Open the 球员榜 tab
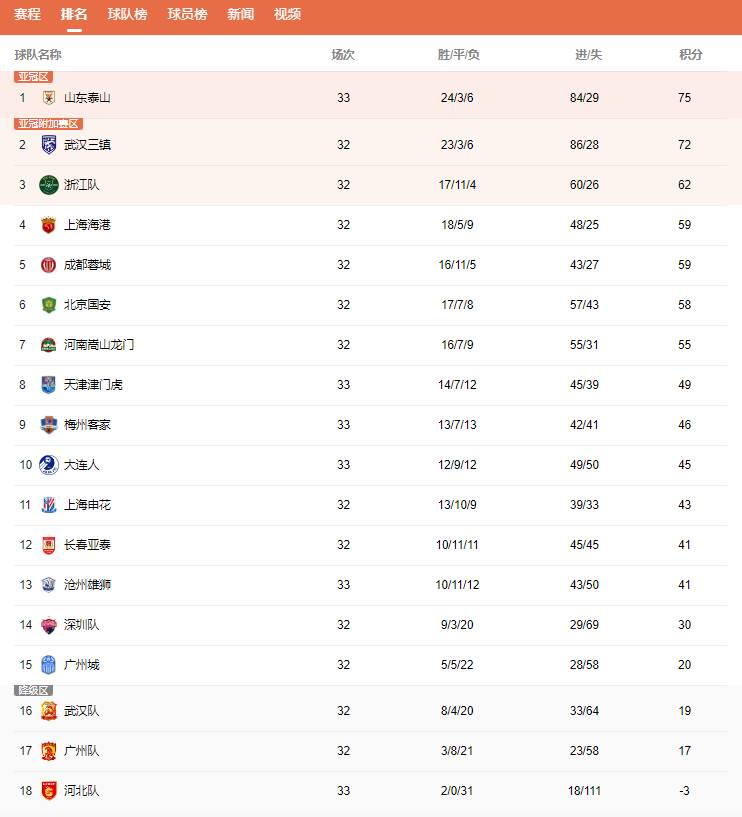The height and width of the screenshot is (817, 742). (x=187, y=14)
